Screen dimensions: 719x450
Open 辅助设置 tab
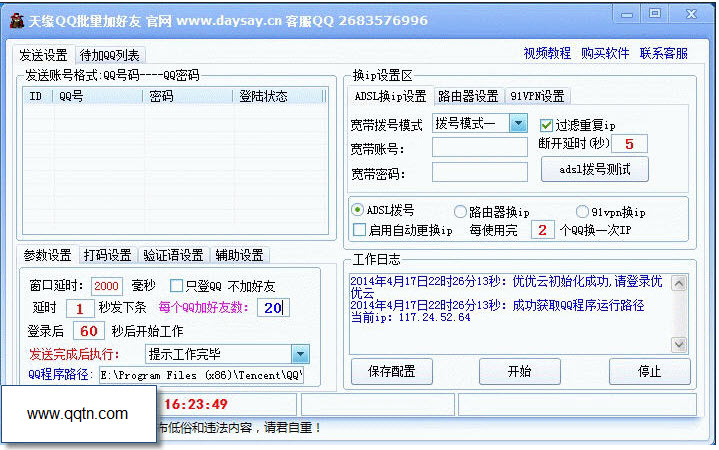click(x=239, y=255)
